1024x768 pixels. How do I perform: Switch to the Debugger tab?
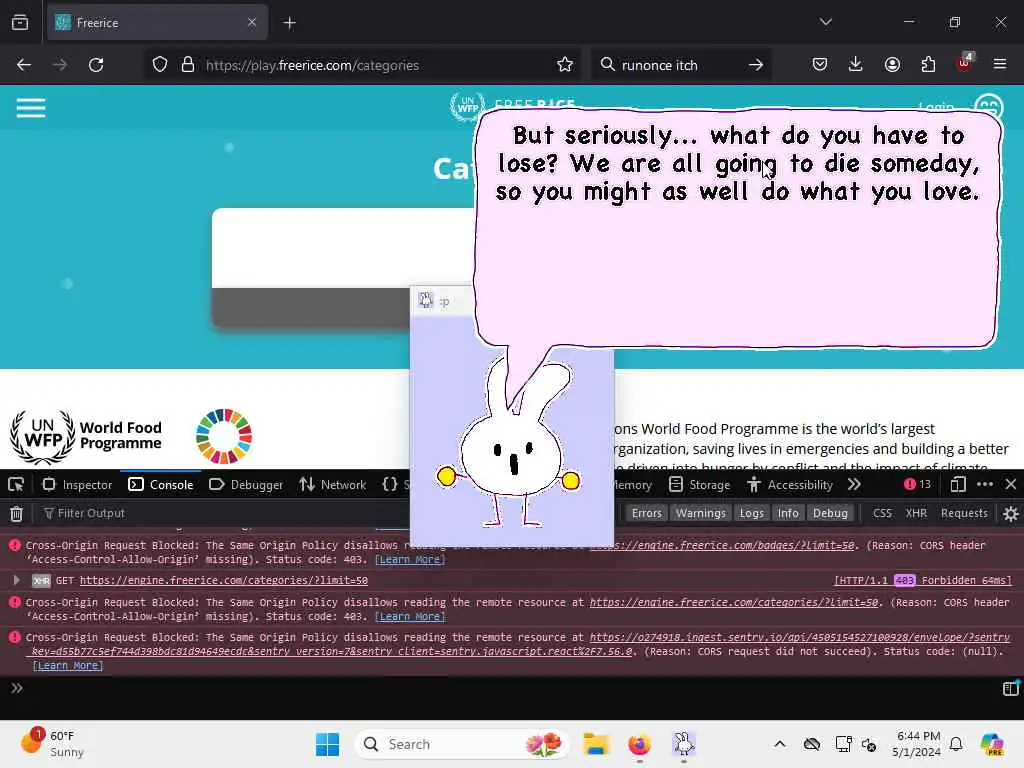(246, 485)
